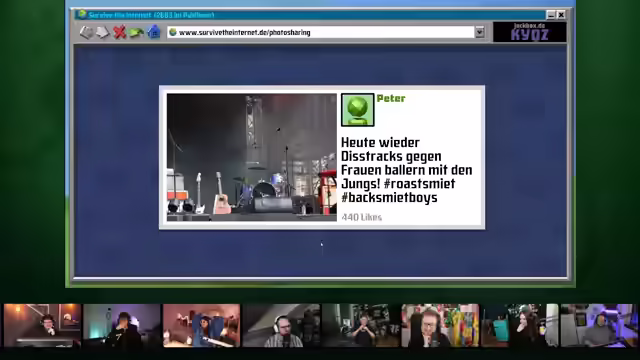Click Peter's green avatar icon

[x=358, y=110]
